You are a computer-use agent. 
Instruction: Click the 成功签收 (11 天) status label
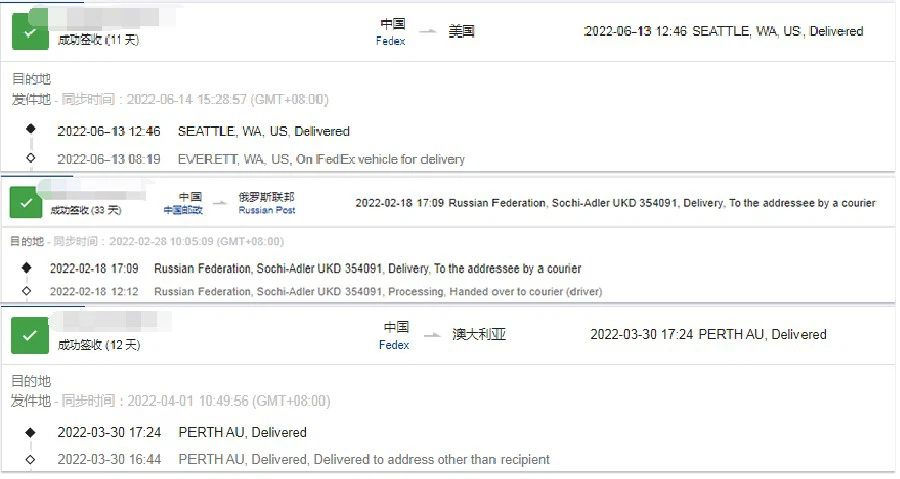click(98, 40)
